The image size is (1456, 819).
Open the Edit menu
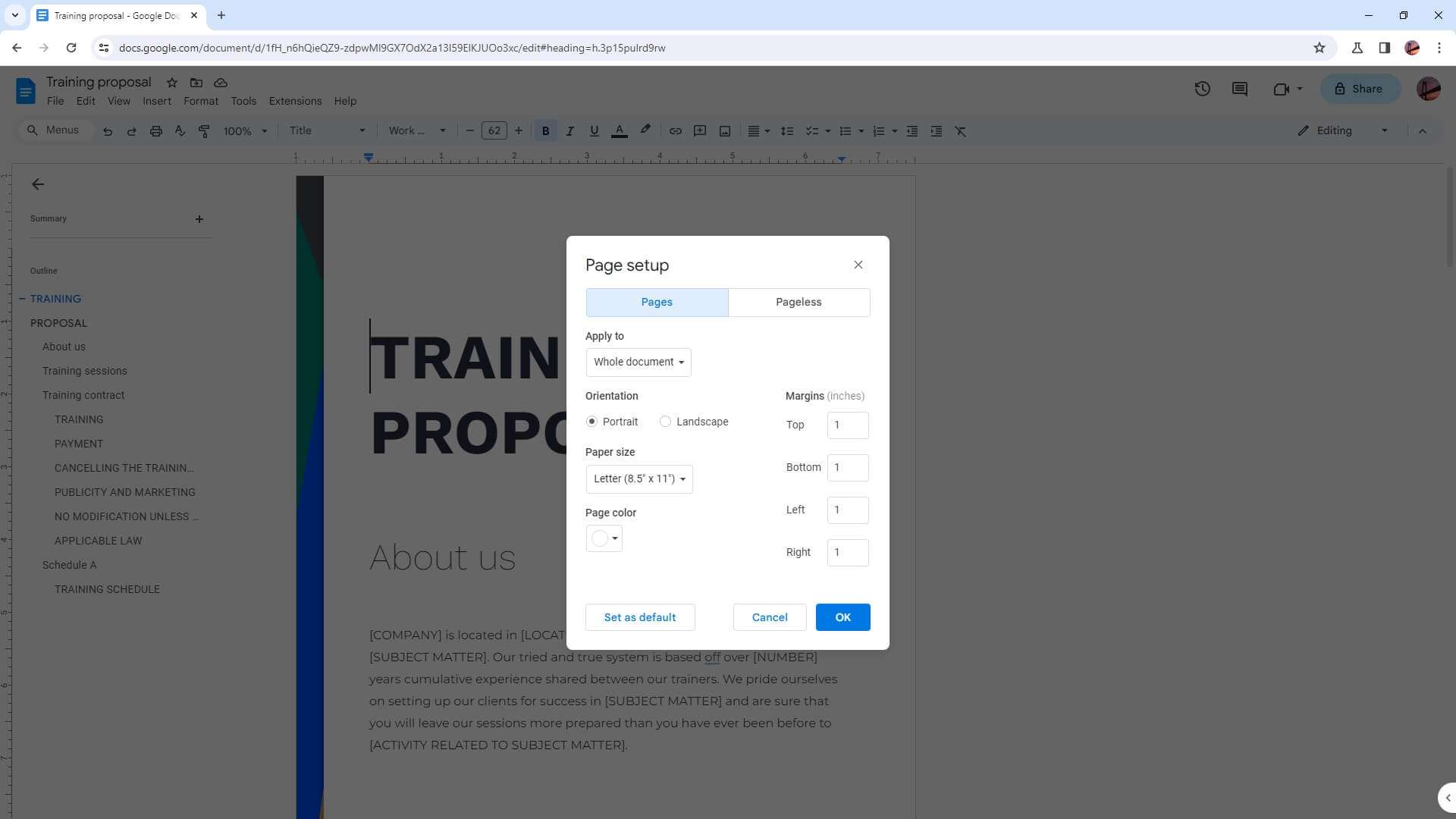pyautogui.click(x=86, y=101)
